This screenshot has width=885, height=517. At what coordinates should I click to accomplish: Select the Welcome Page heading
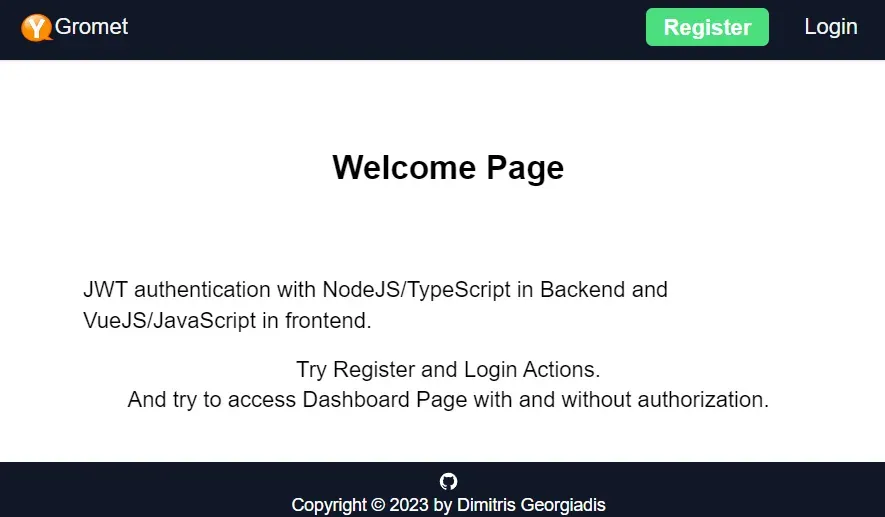(448, 167)
